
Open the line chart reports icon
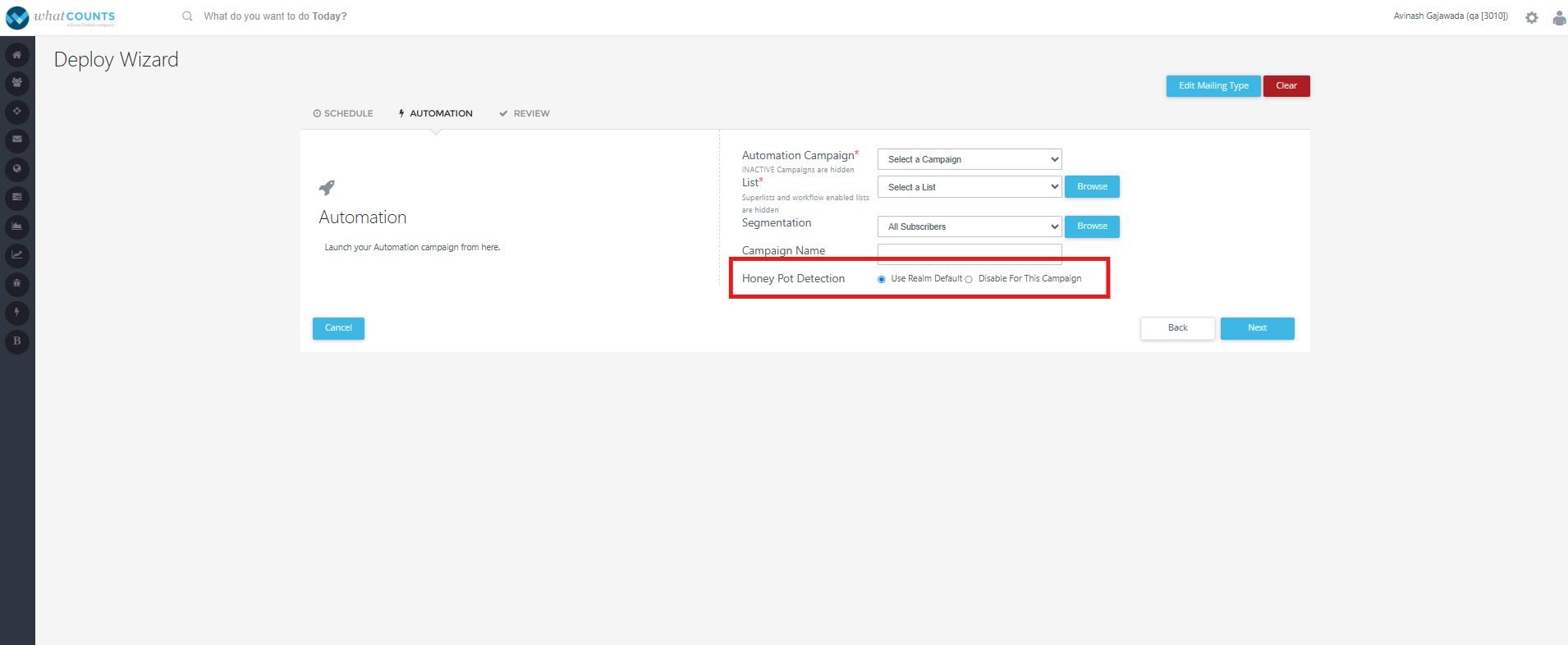17,255
